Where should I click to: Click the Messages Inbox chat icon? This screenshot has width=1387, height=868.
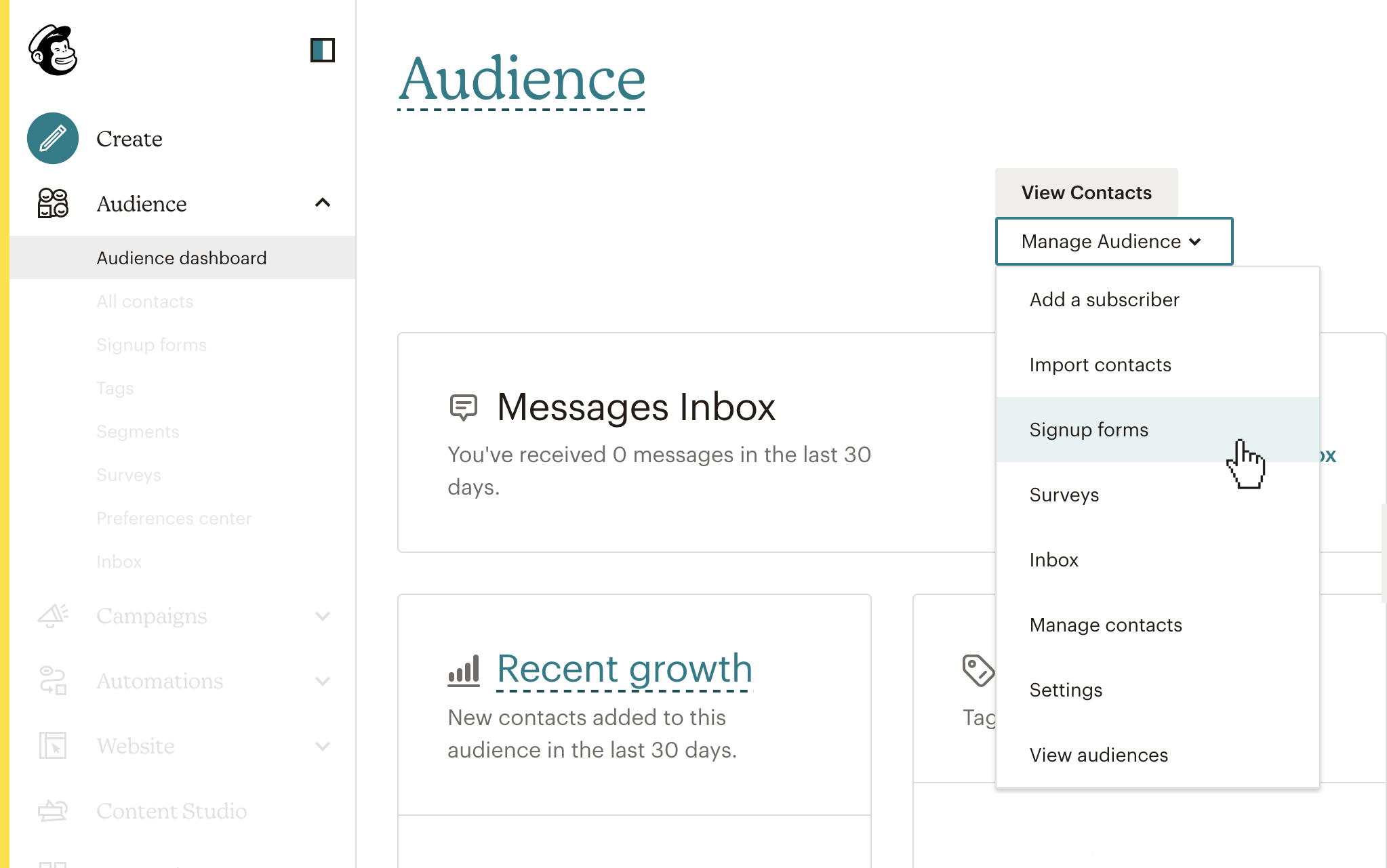(x=464, y=407)
